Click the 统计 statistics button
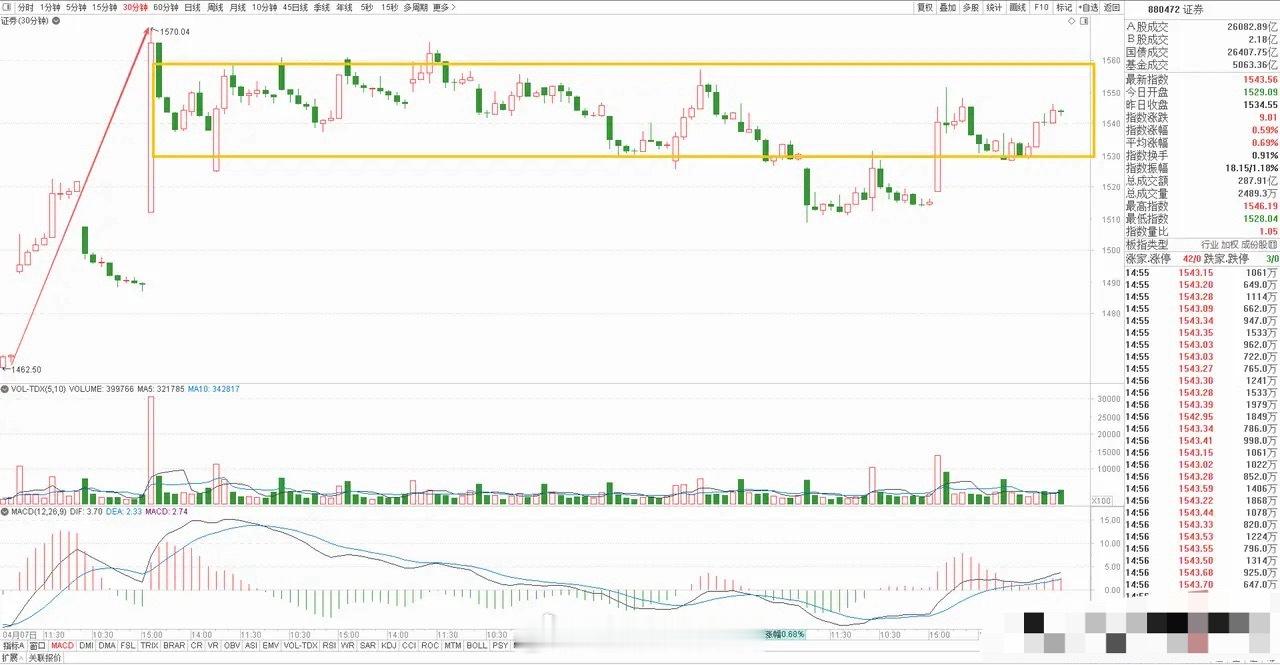 (994, 7)
